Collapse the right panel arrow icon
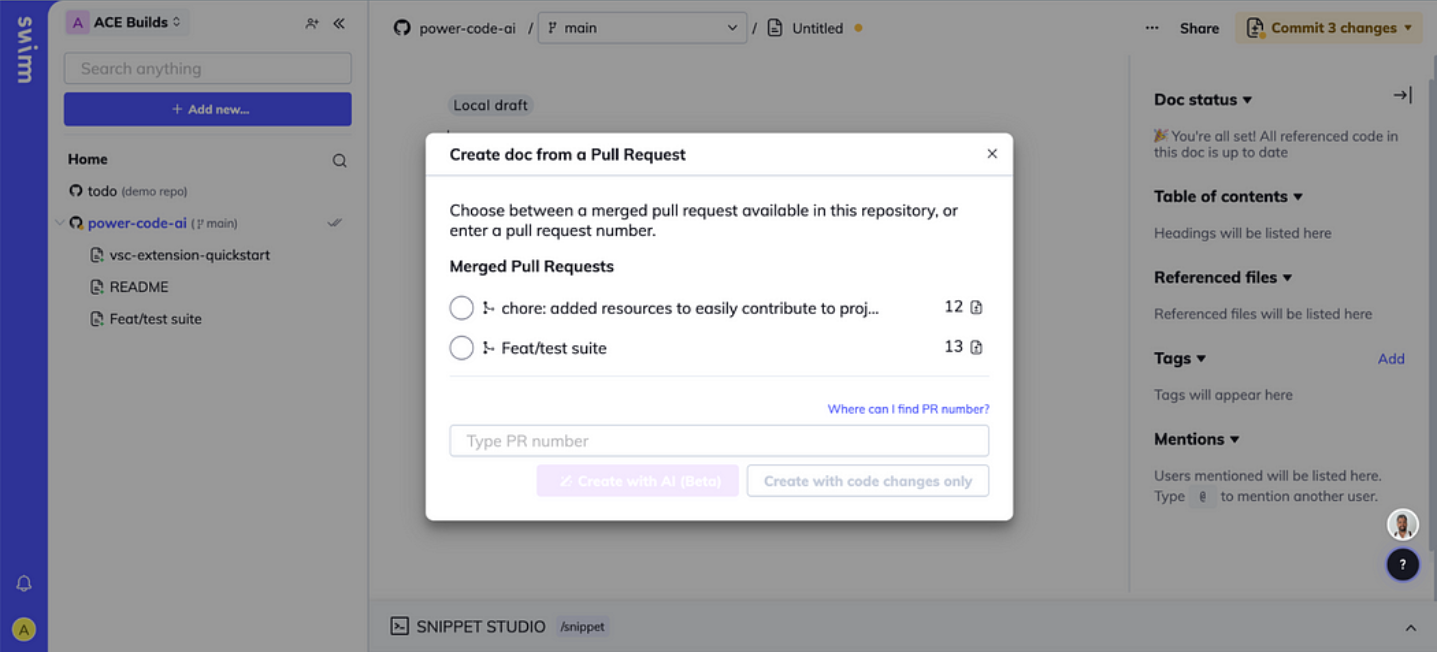 (x=1402, y=95)
